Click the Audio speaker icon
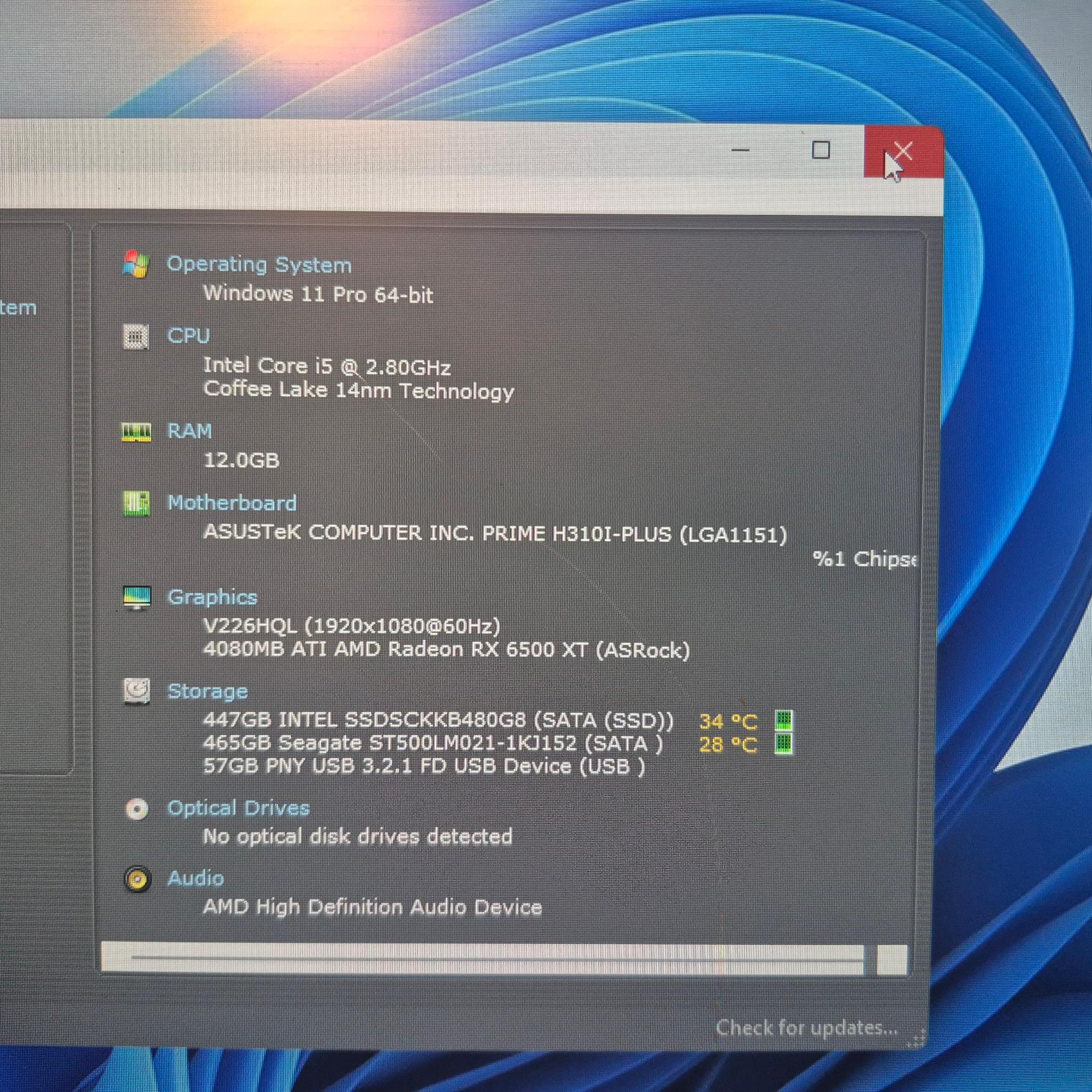 (138, 880)
